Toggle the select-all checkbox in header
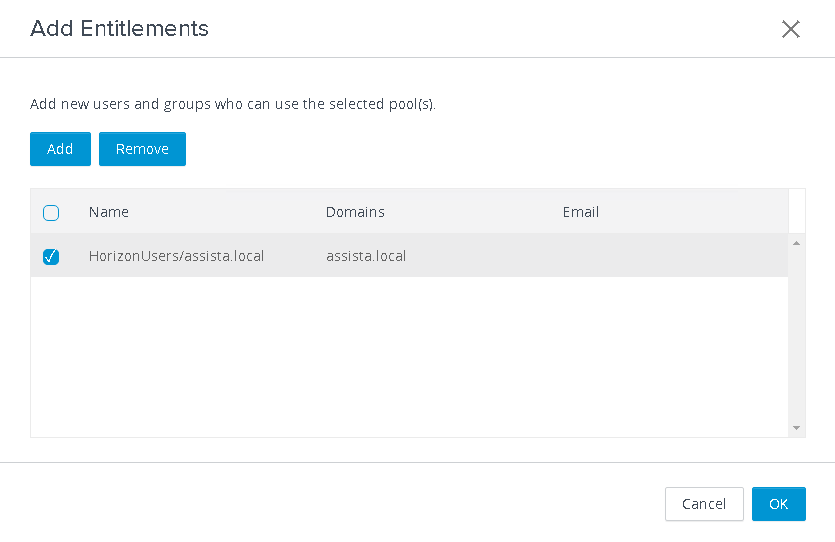 pos(51,213)
